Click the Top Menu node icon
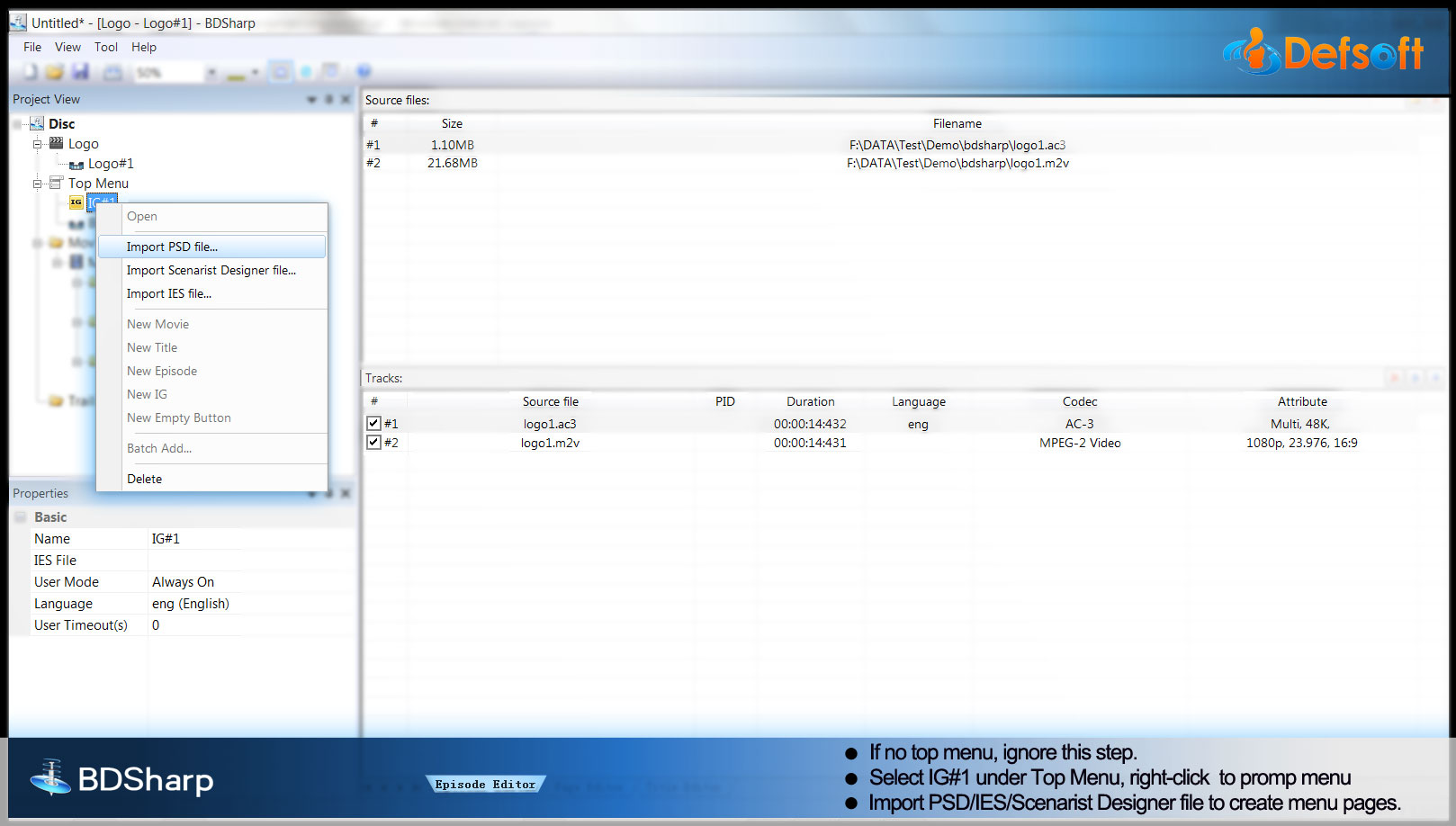The width and height of the screenshot is (1456, 826). (56, 183)
